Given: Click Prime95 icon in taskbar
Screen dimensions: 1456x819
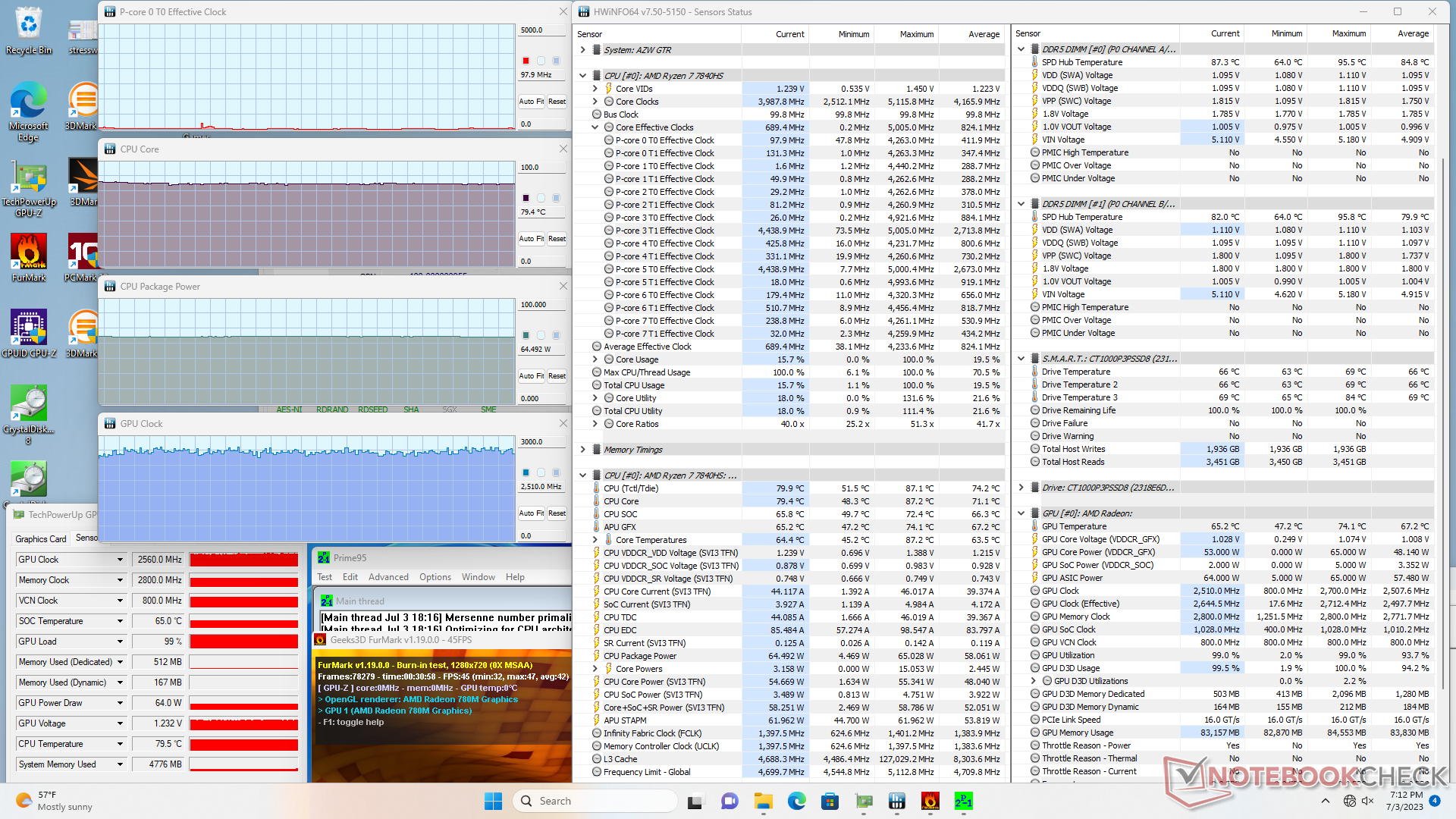Looking at the screenshot, I should (964, 801).
